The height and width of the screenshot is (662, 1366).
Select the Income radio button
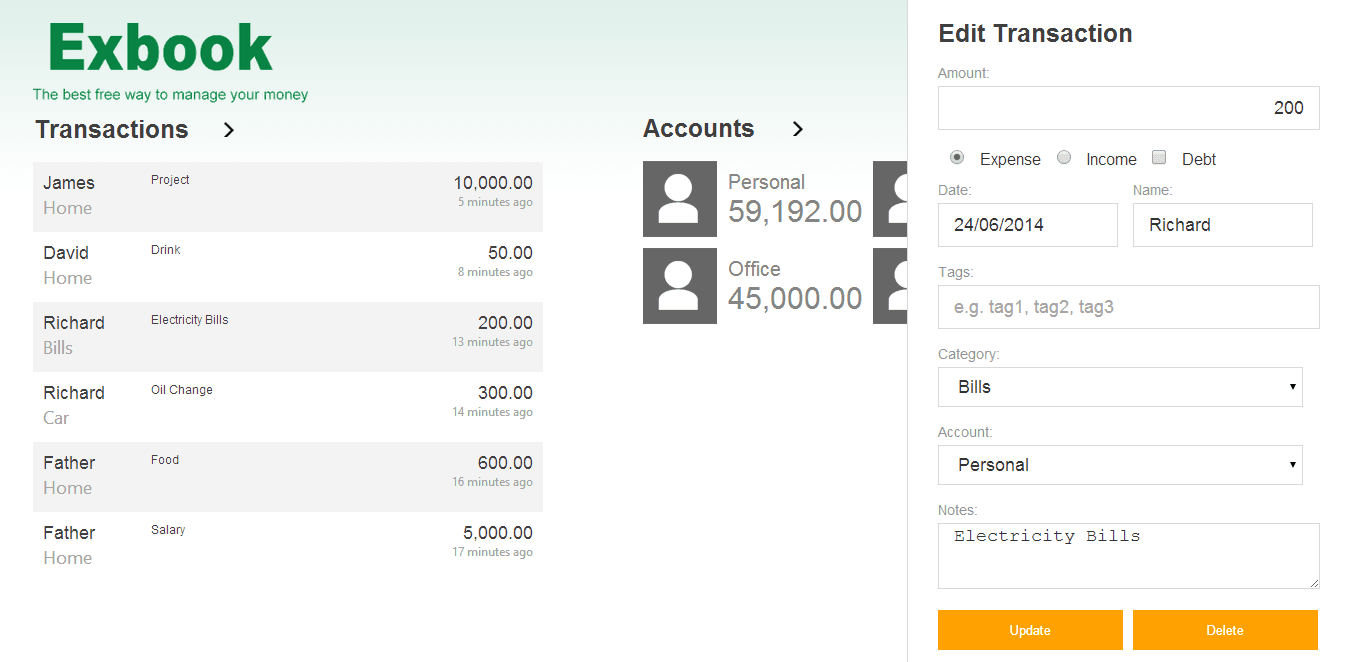click(x=1064, y=158)
